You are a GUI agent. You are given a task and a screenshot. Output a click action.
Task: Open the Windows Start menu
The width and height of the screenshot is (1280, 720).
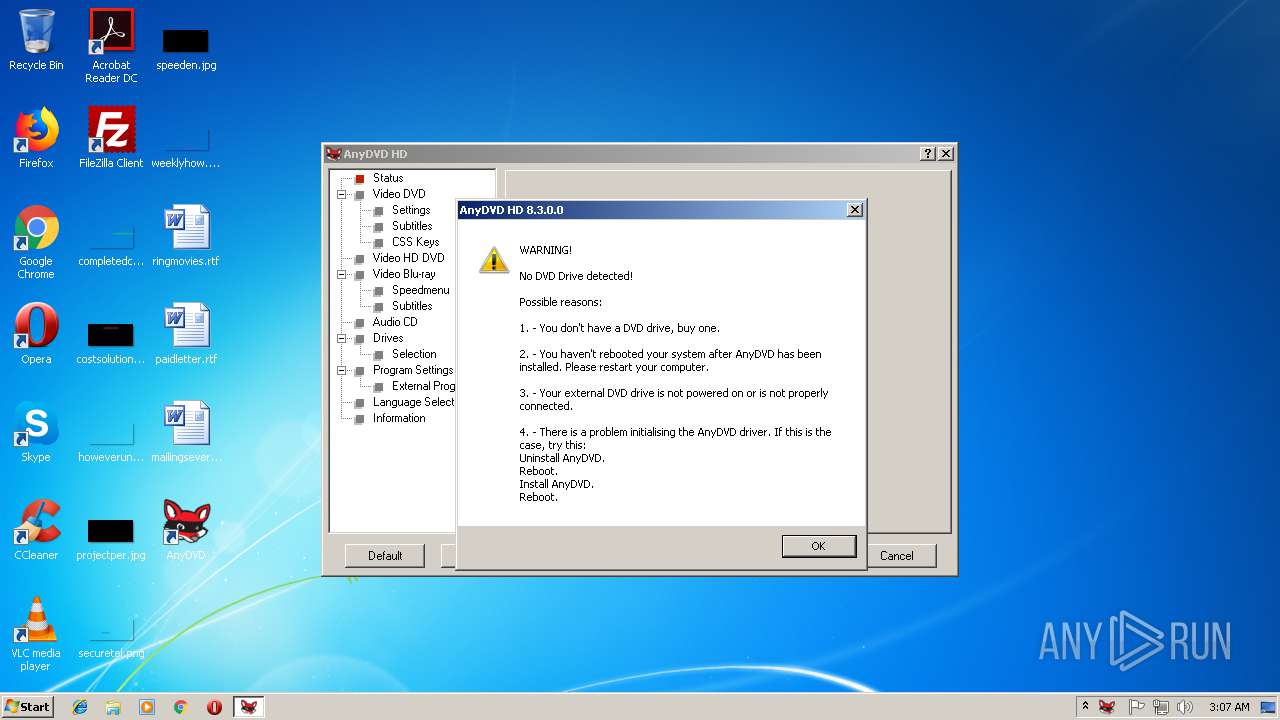tap(27, 706)
